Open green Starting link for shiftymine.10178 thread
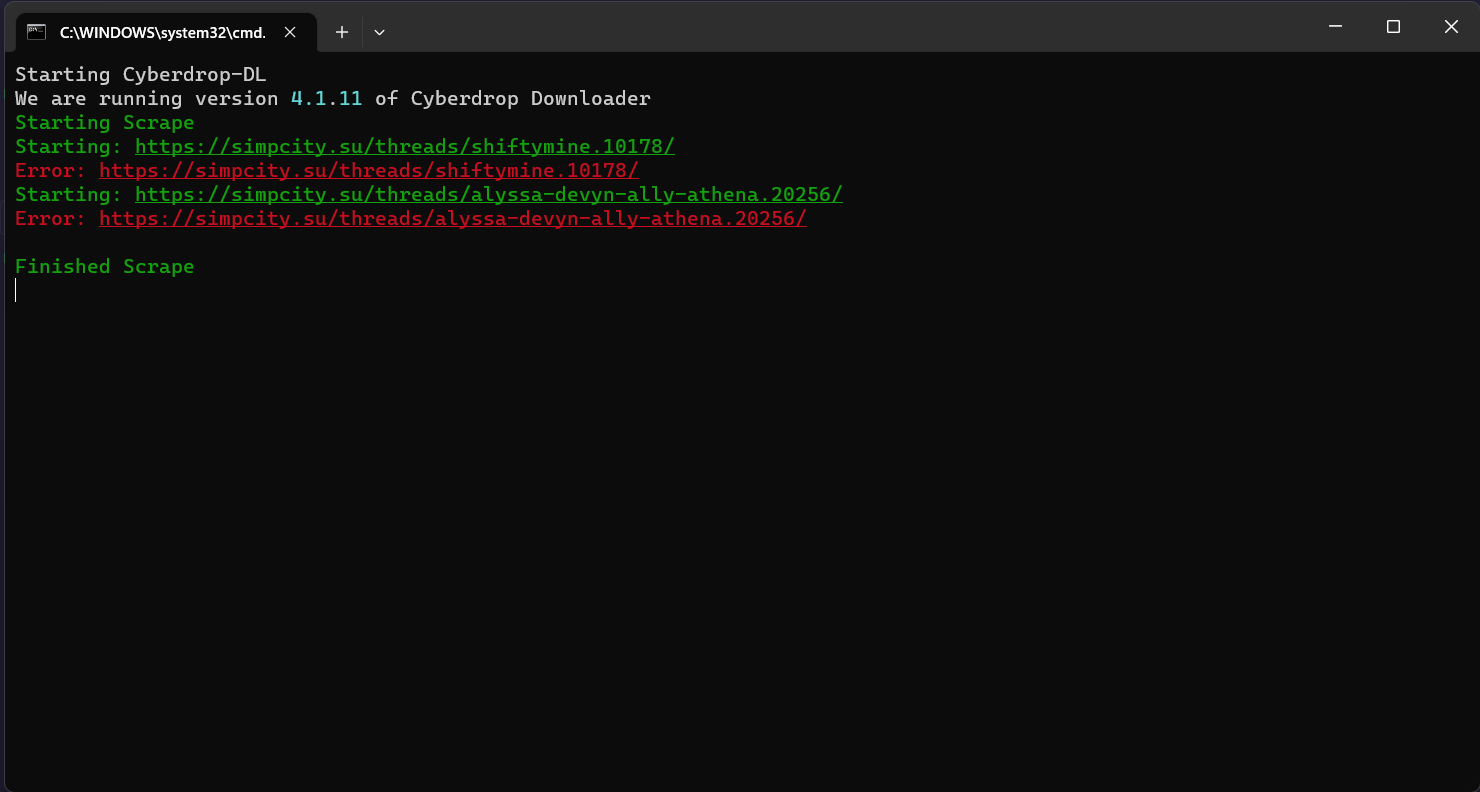This screenshot has height=792, width=1480. click(x=405, y=146)
